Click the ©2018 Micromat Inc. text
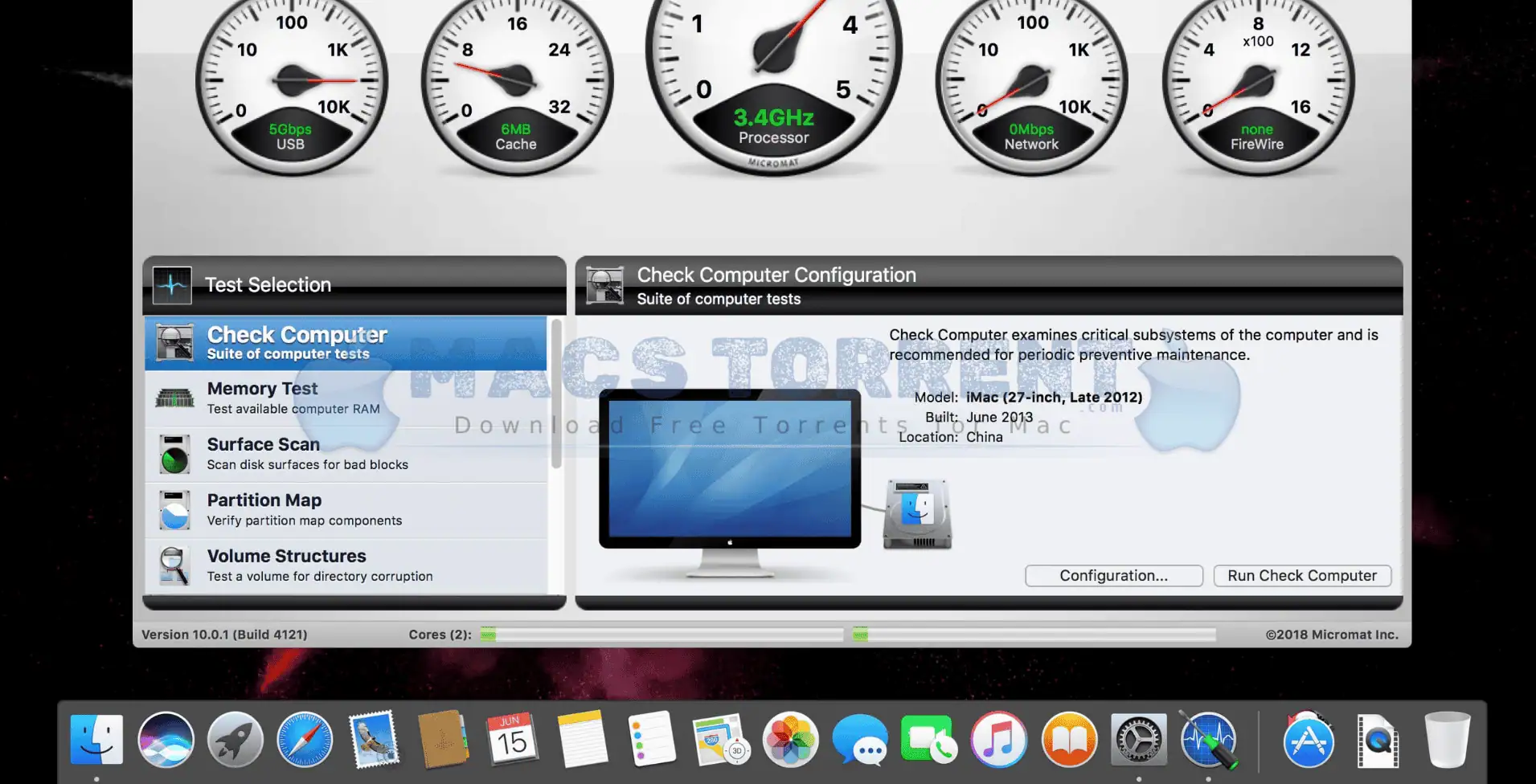The width and height of the screenshot is (1536, 784). coord(1332,635)
